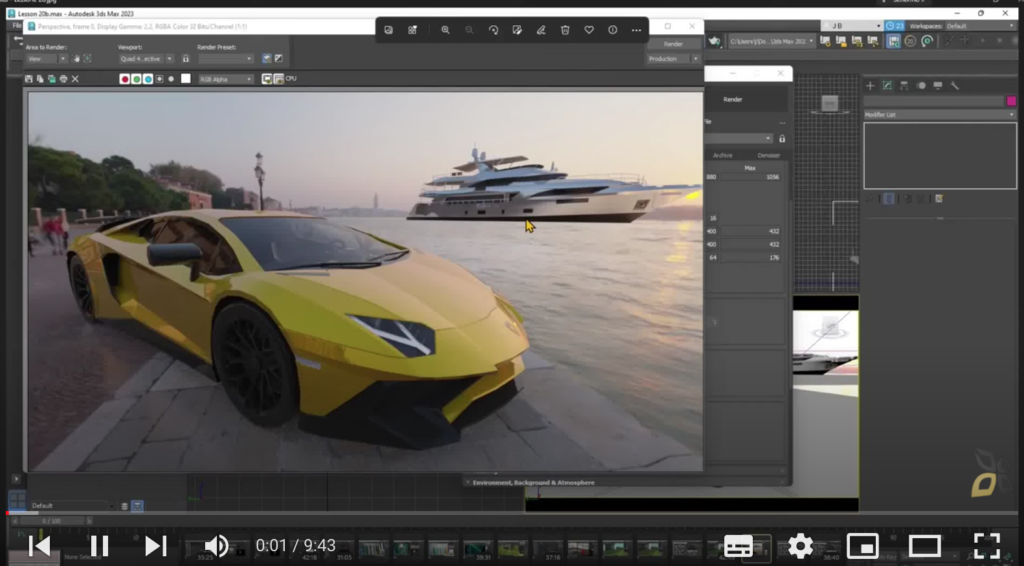Open the Hierarchy panel tab
This screenshot has width=1024, height=566.
coord(904,86)
